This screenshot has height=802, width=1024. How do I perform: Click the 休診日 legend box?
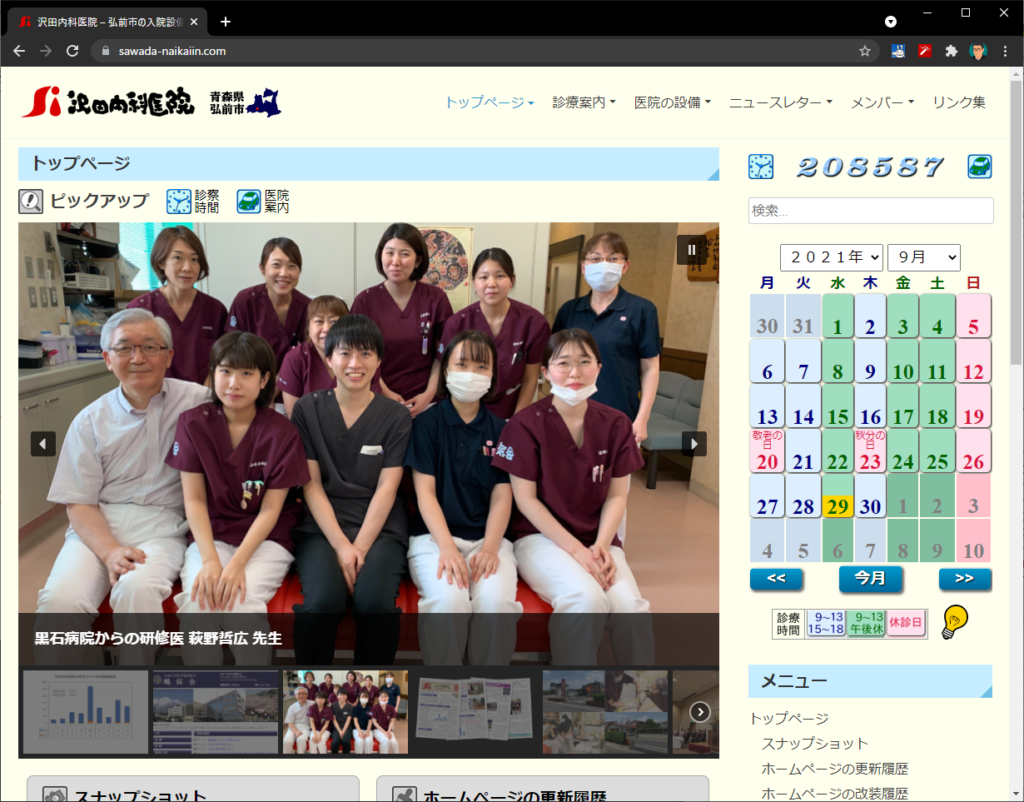click(x=905, y=623)
